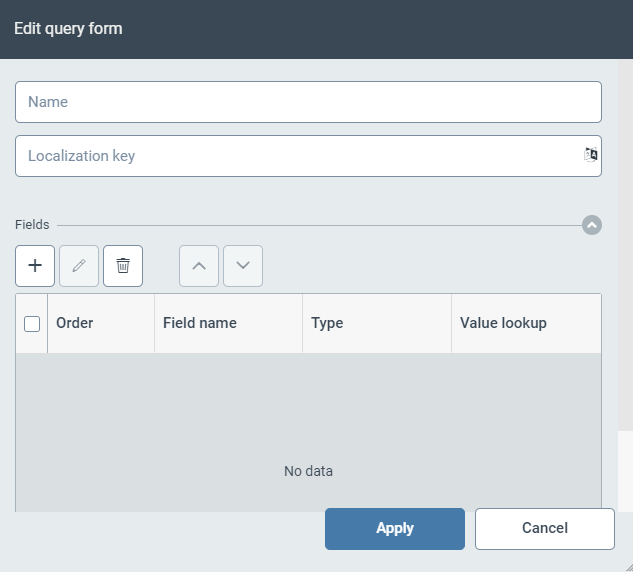633x572 pixels.
Task: Click the Field name column header
Action: tap(200, 323)
